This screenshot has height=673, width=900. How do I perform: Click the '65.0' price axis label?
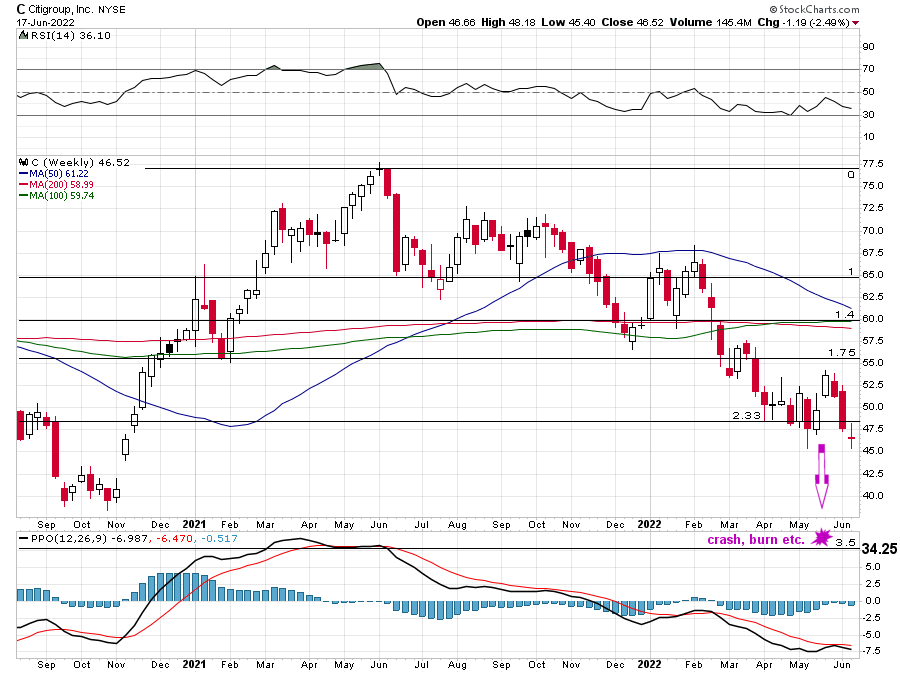pos(872,275)
